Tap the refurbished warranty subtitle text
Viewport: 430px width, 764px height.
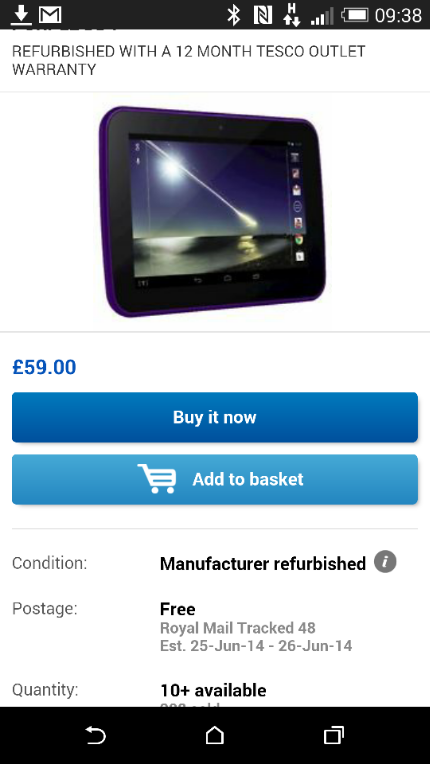pos(188,60)
